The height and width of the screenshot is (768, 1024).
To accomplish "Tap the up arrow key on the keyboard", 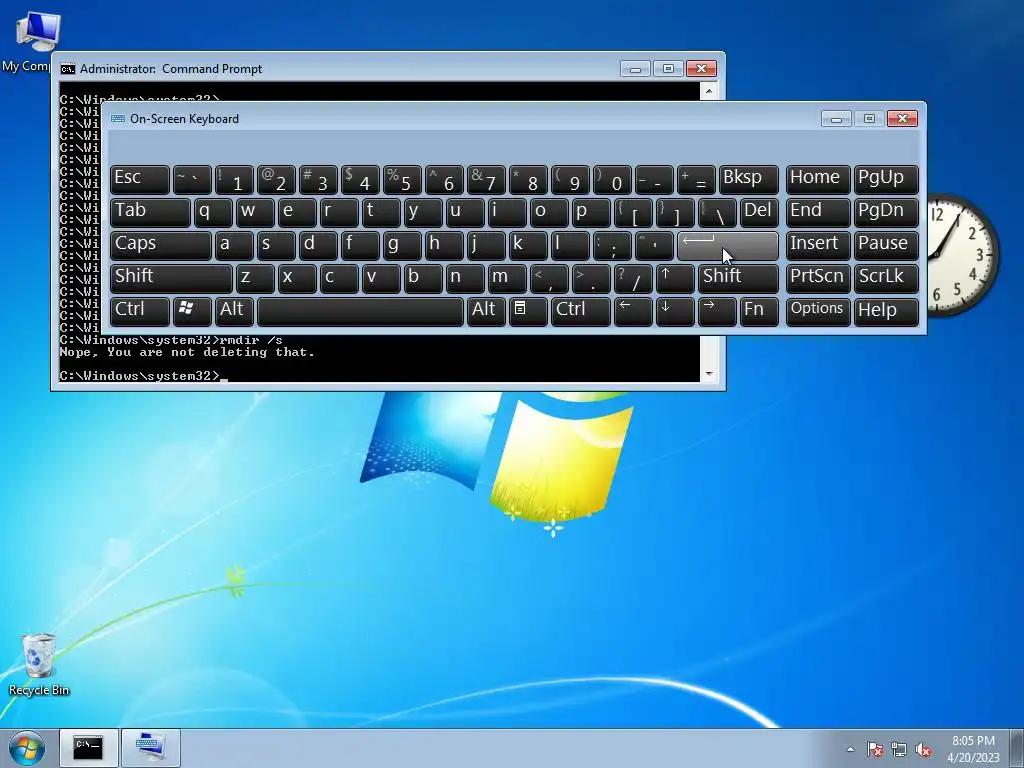I will [x=675, y=278].
